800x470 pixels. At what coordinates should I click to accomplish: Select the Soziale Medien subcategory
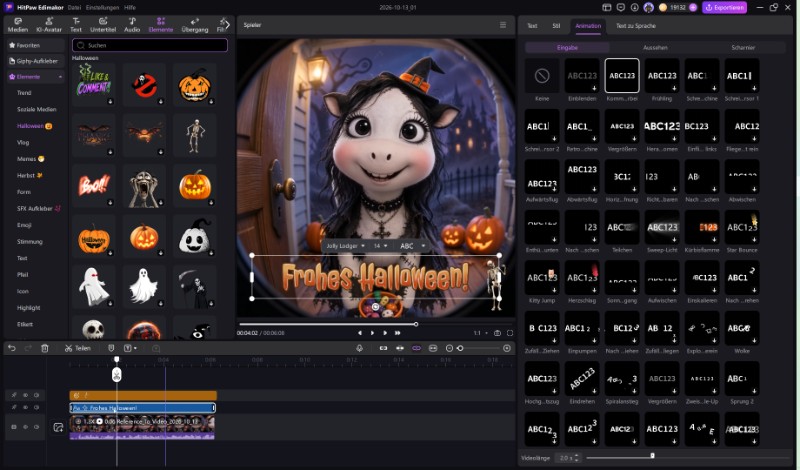tap(37, 109)
